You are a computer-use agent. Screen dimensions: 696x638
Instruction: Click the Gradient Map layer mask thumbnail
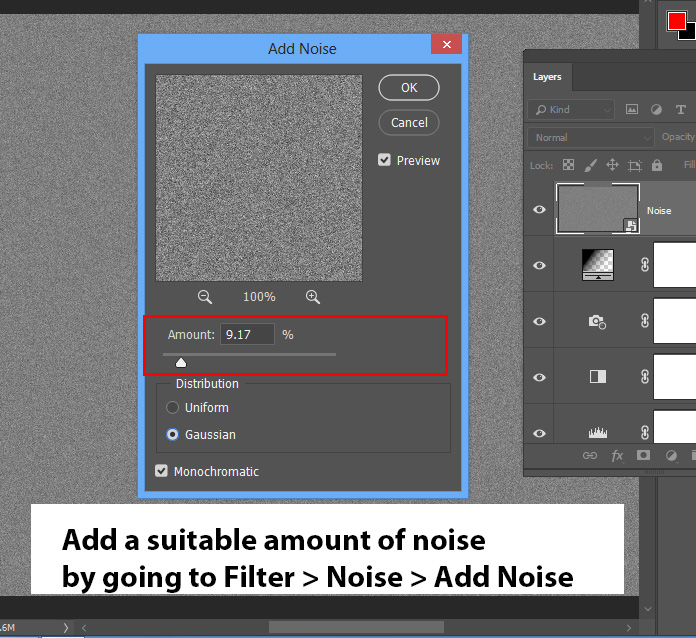click(x=675, y=265)
